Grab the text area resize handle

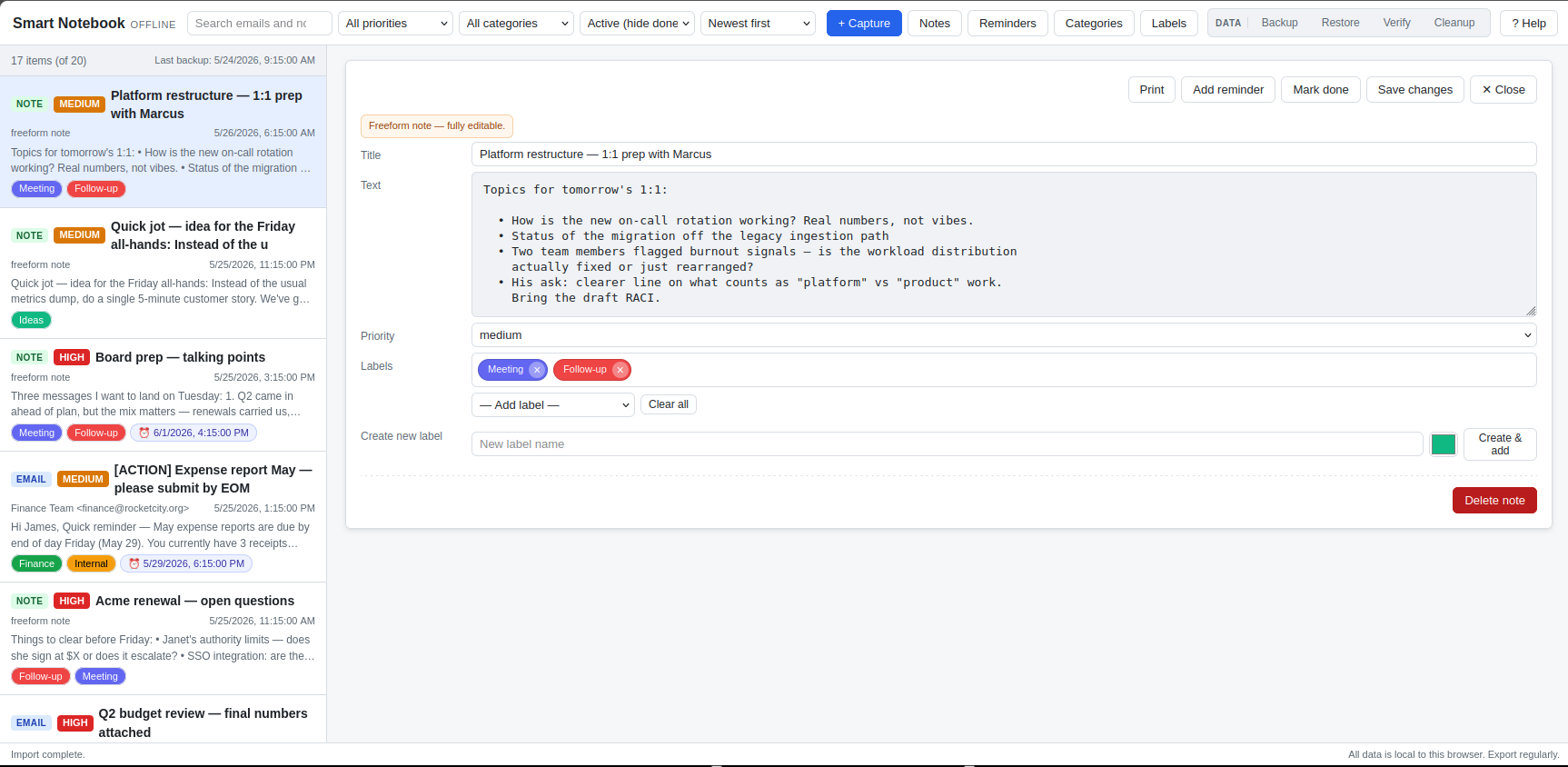(1531, 311)
